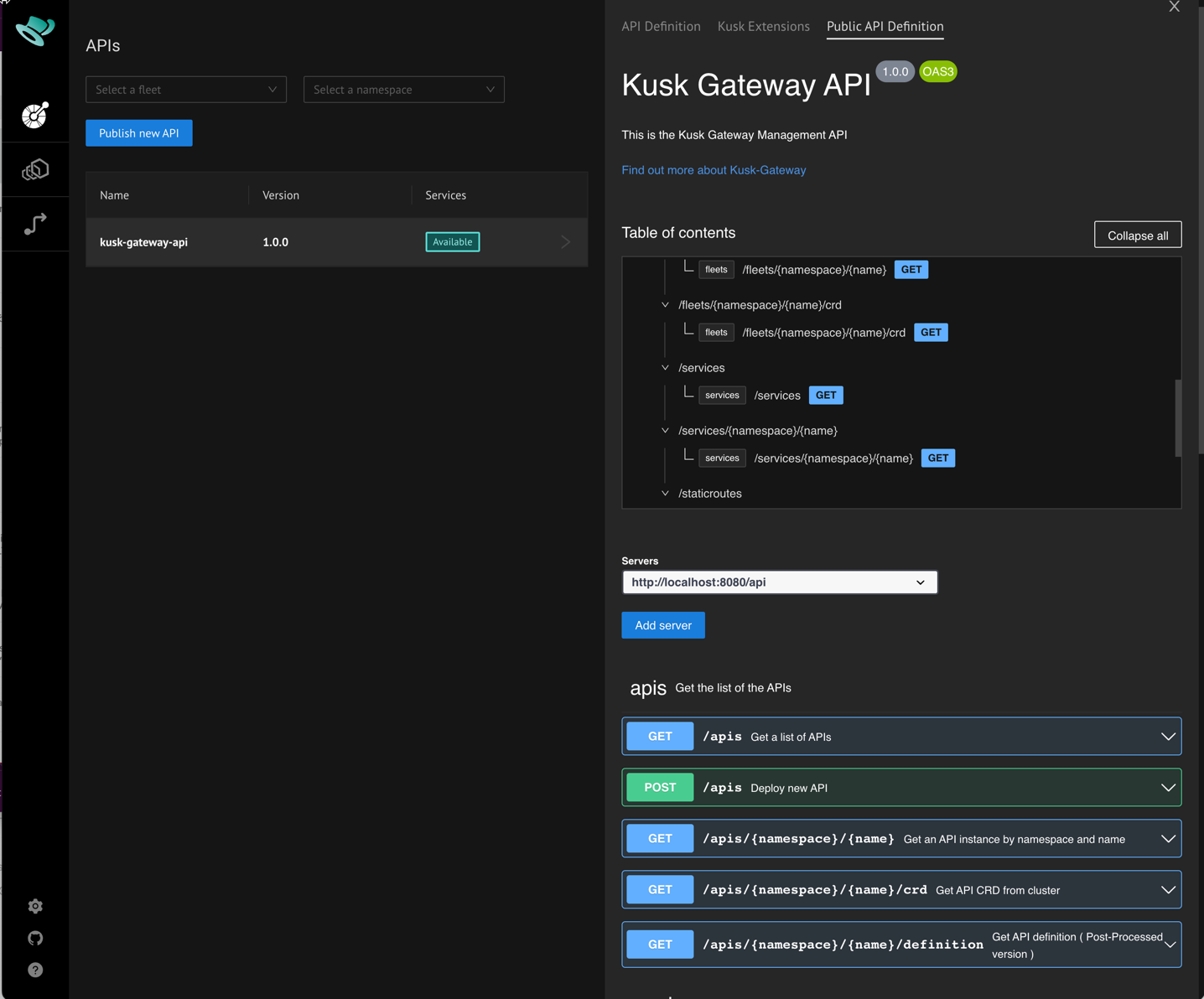The height and width of the screenshot is (999, 1204).
Task: Click the POST method badge for /apis
Action: (660, 788)
